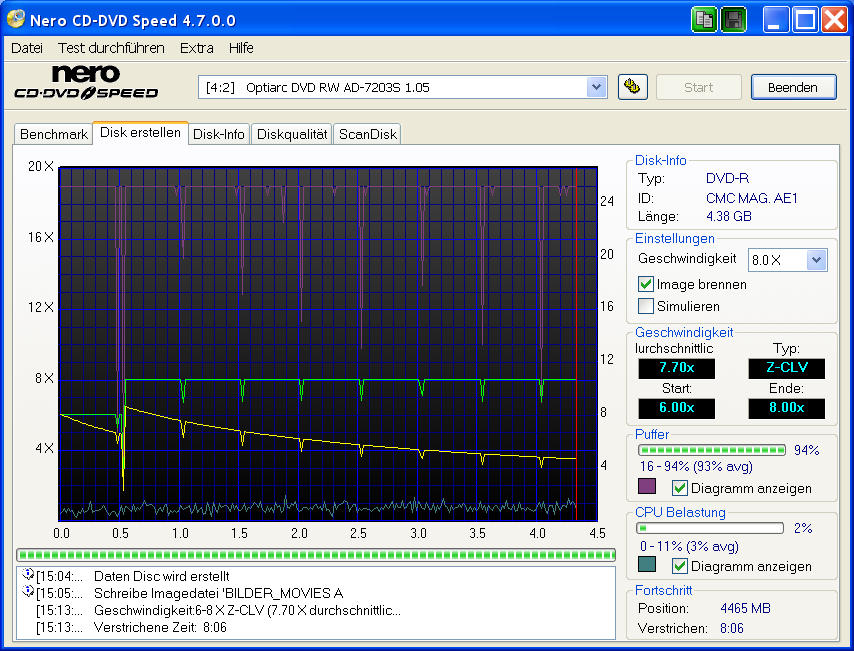The height and width of the screenshot is (651, 854).
Task: Switch to the Benchmark tab
Action: 53,133
